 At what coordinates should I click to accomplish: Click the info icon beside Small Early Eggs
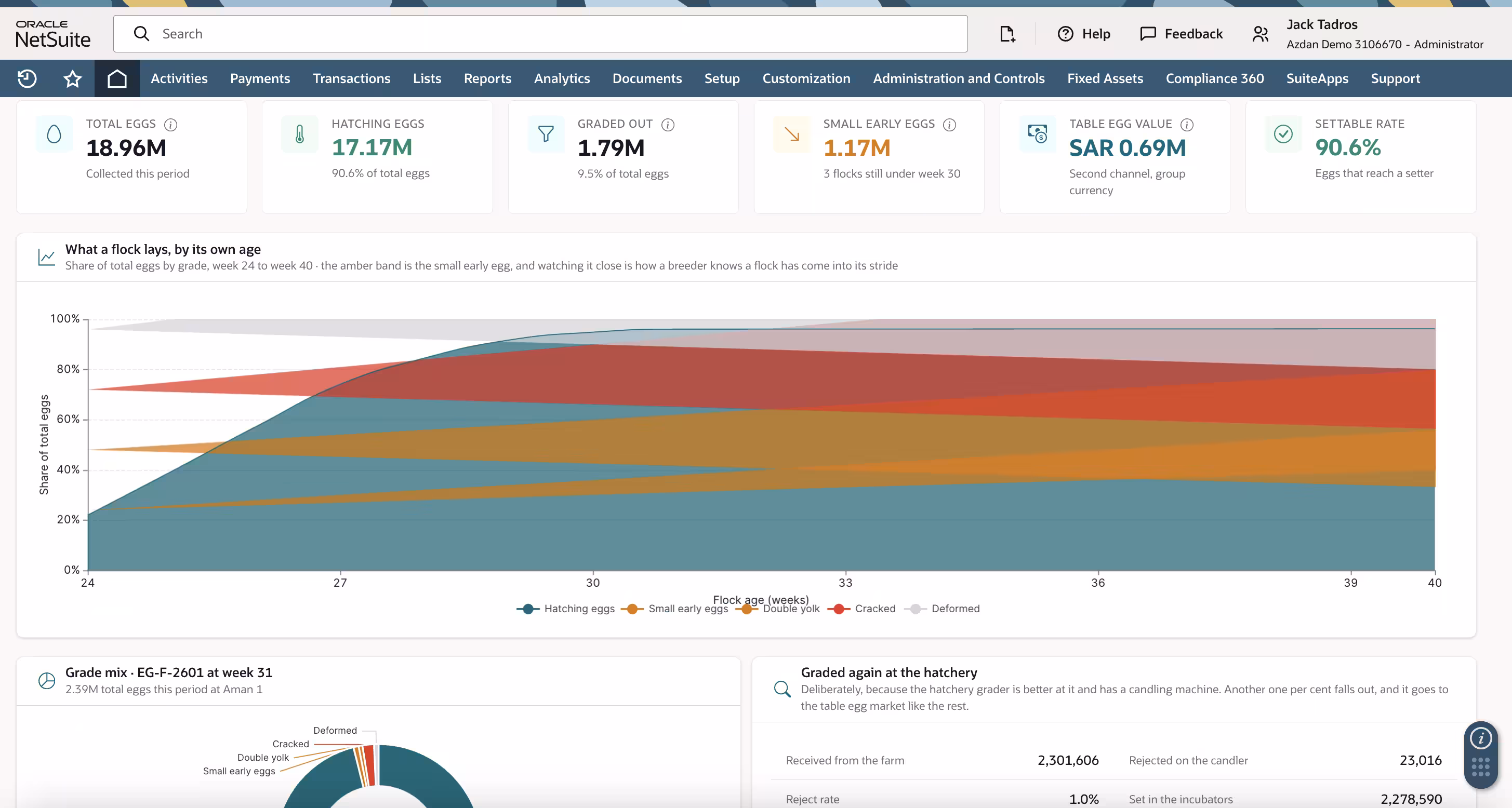click(x=950, y=125)
